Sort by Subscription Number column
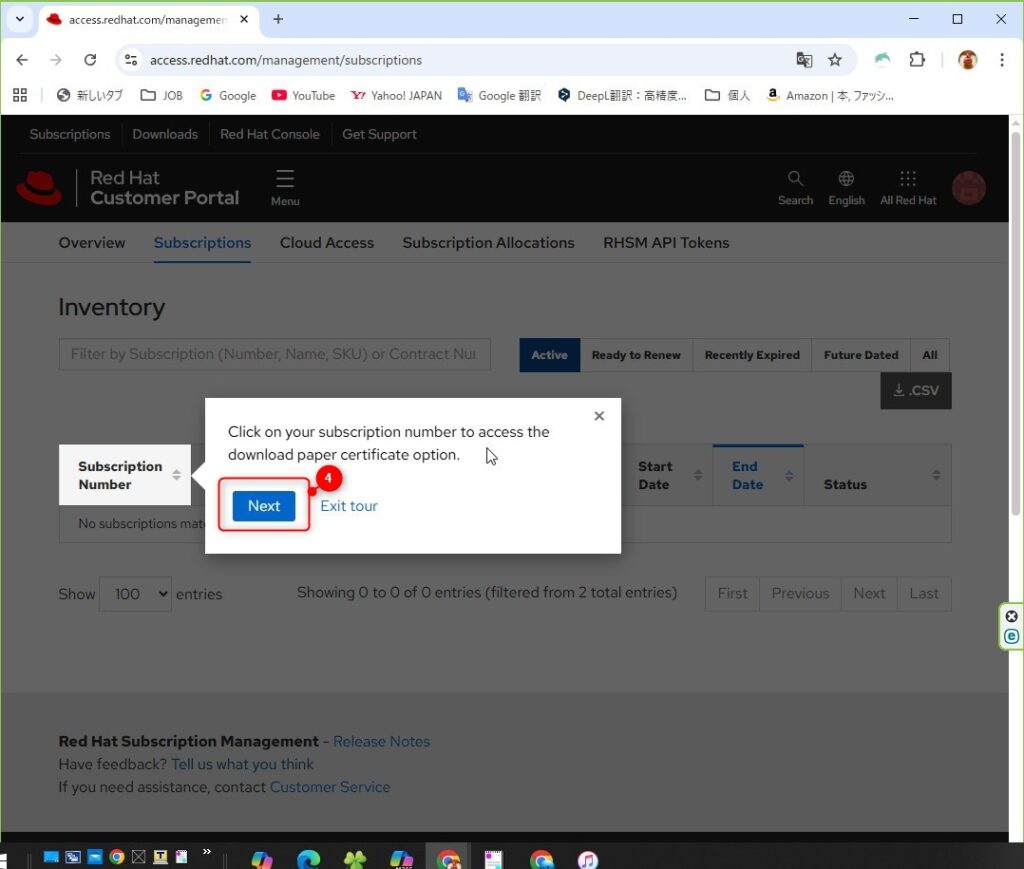The width and height of the screenshot is (1024, 869). [125, 475]
